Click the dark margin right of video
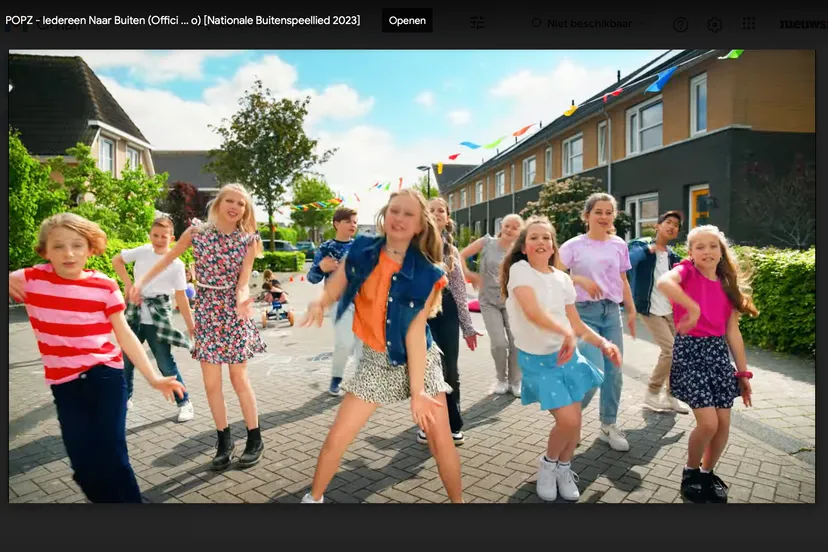828x552 pixels. [821, 276]
